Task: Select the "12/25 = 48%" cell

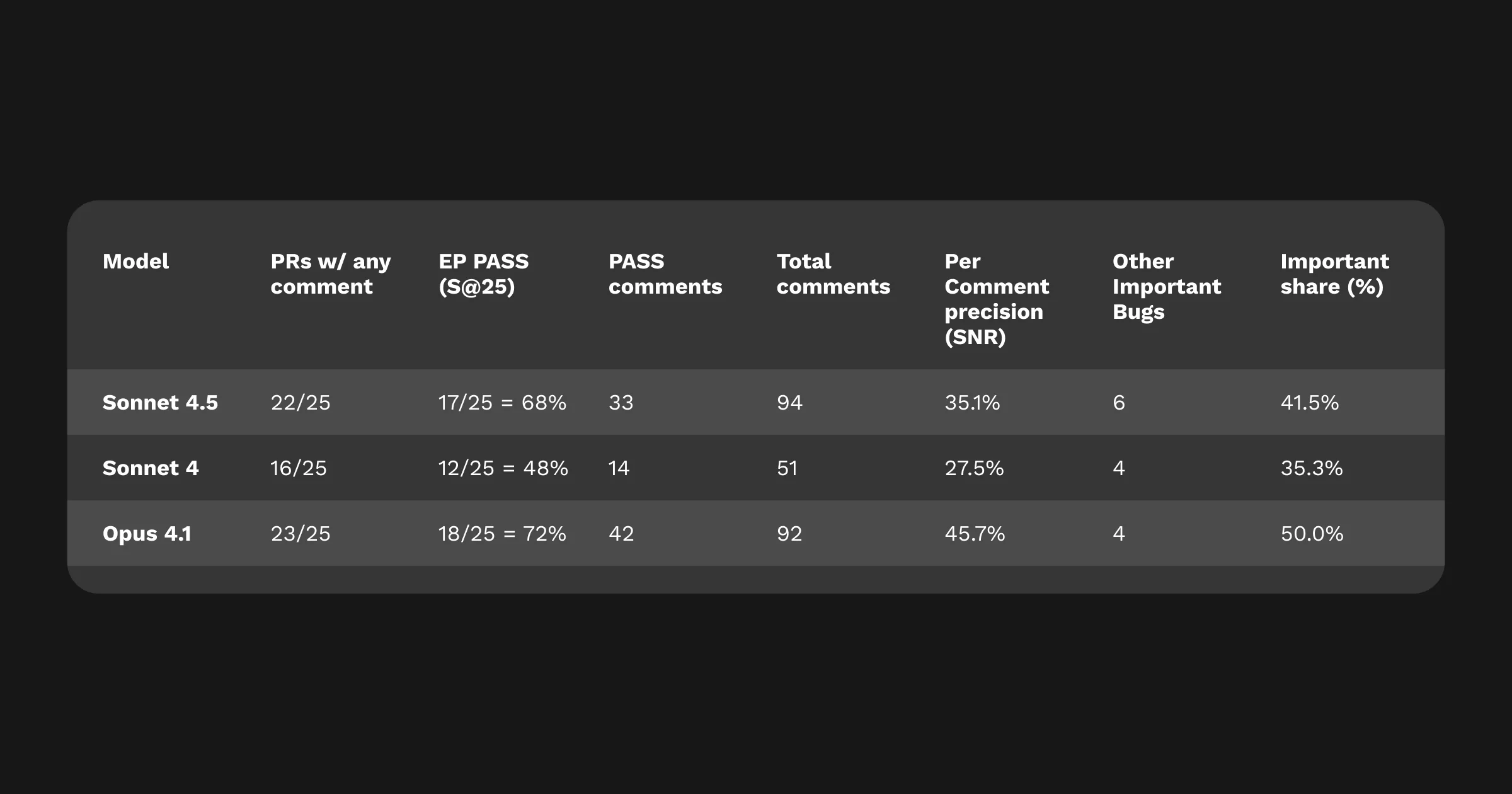Action: 503,468
